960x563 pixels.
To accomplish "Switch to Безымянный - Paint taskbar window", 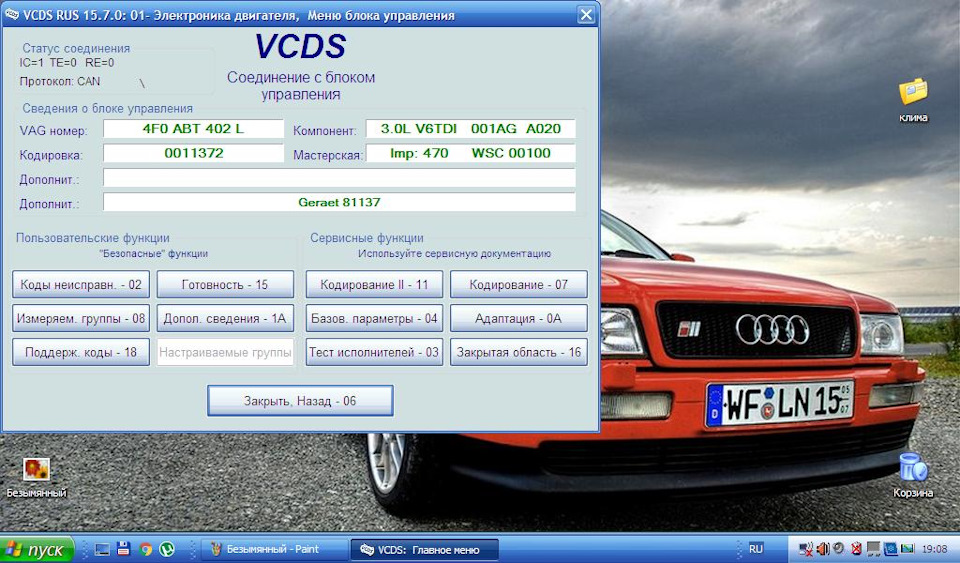I will tap(272, 550).
